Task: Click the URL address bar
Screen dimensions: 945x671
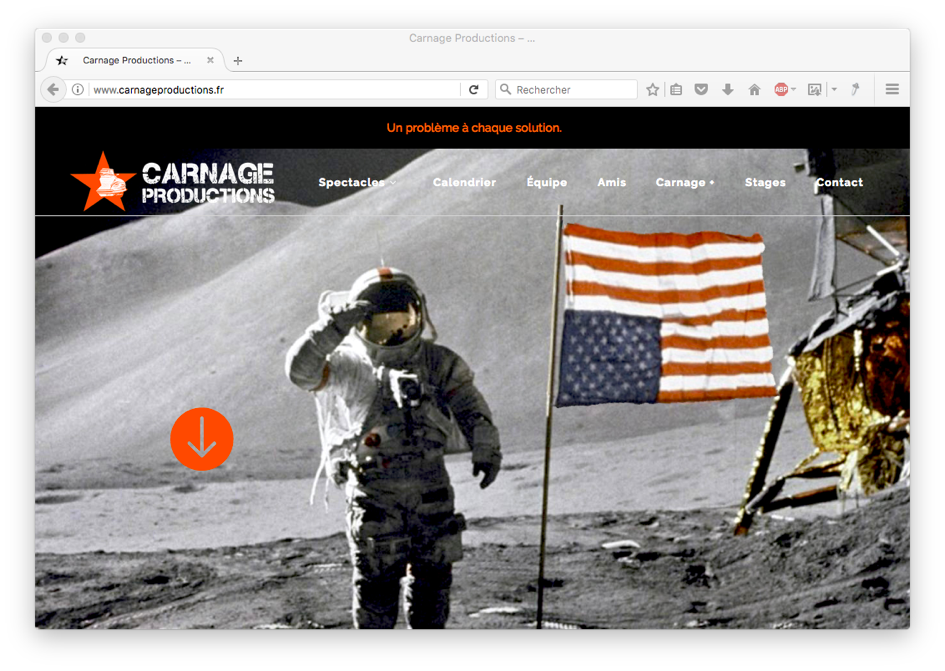Action: point(274,90)
